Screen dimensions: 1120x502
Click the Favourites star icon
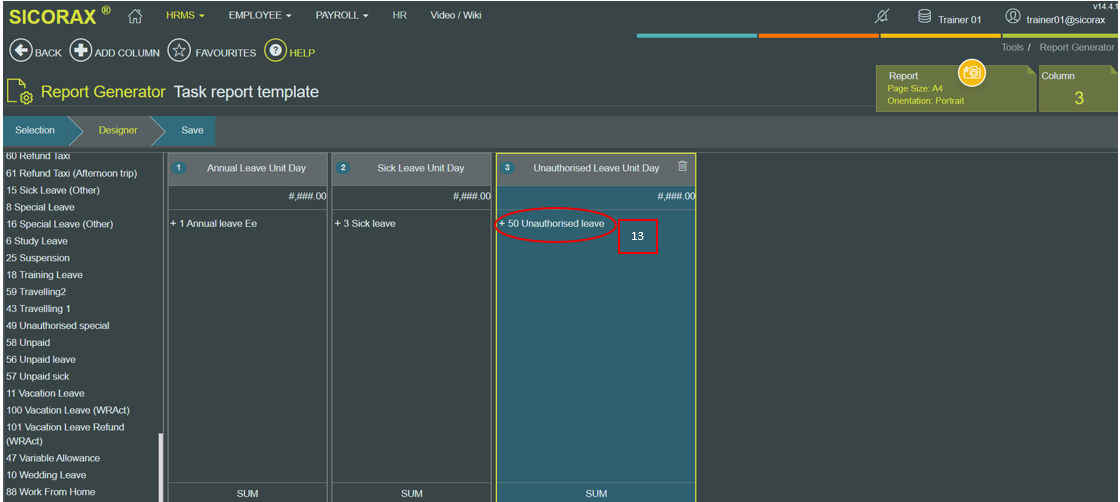[179, 51]
